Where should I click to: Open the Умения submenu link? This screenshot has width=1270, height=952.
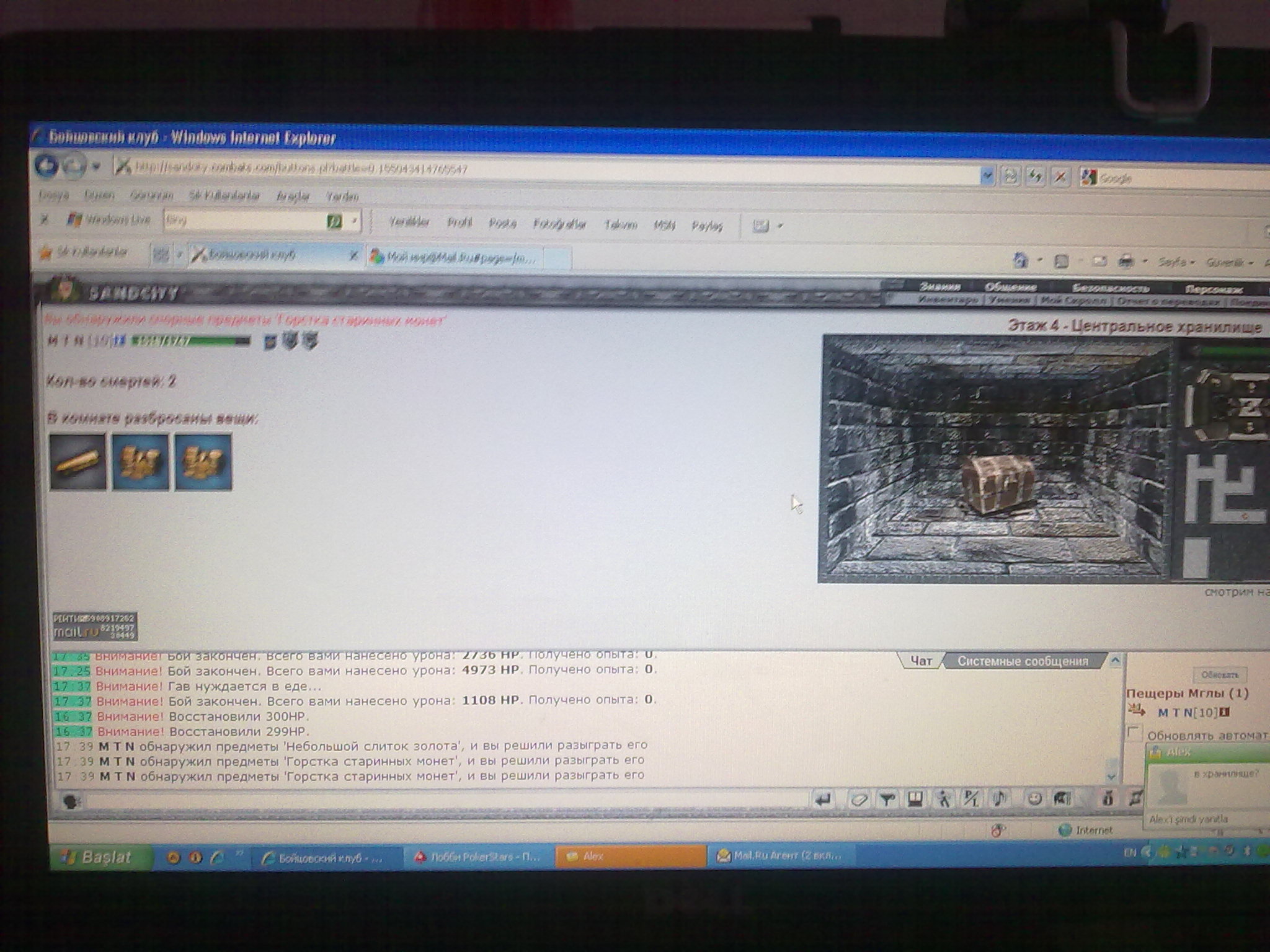tap(1009, 300)
